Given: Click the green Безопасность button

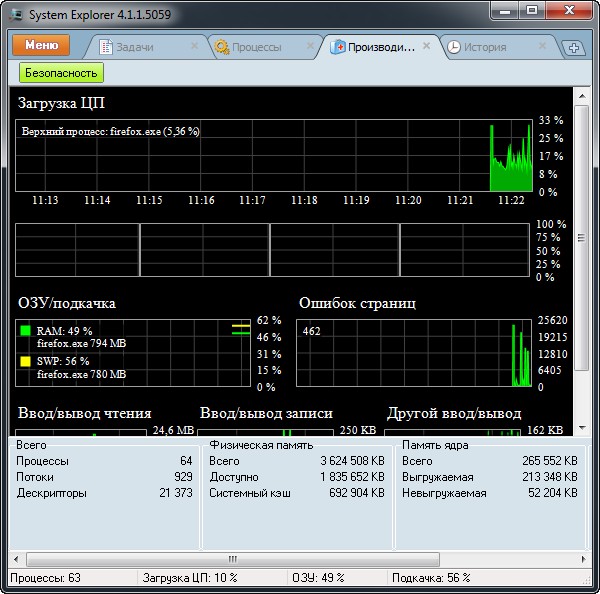Looking at the screenshot, I should (61, 73).
